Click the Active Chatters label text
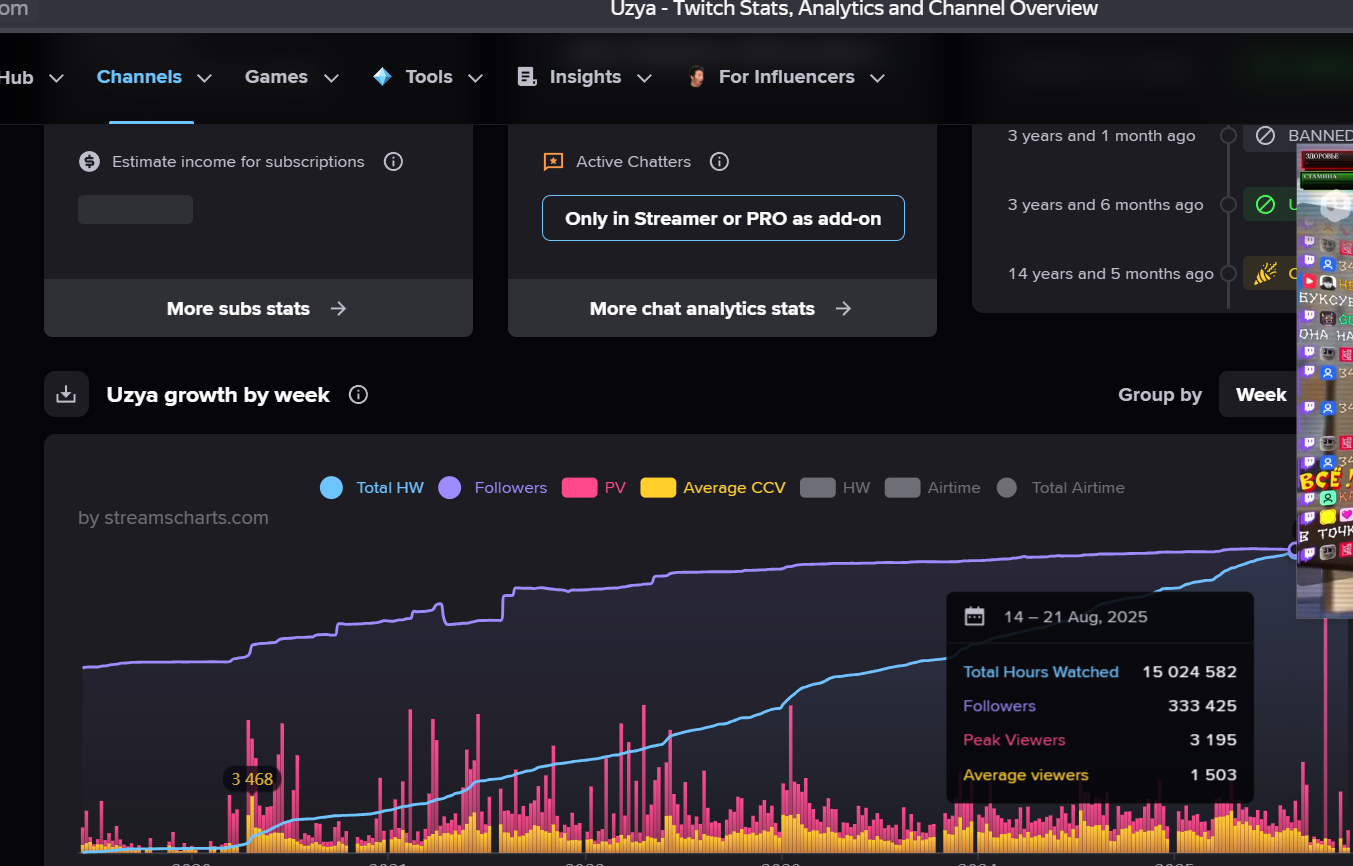Viewport: 1353px width, 866px height. coord(633,162)
